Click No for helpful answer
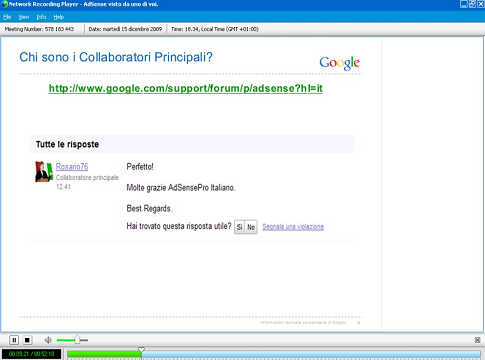 click(x=251, y=227)
